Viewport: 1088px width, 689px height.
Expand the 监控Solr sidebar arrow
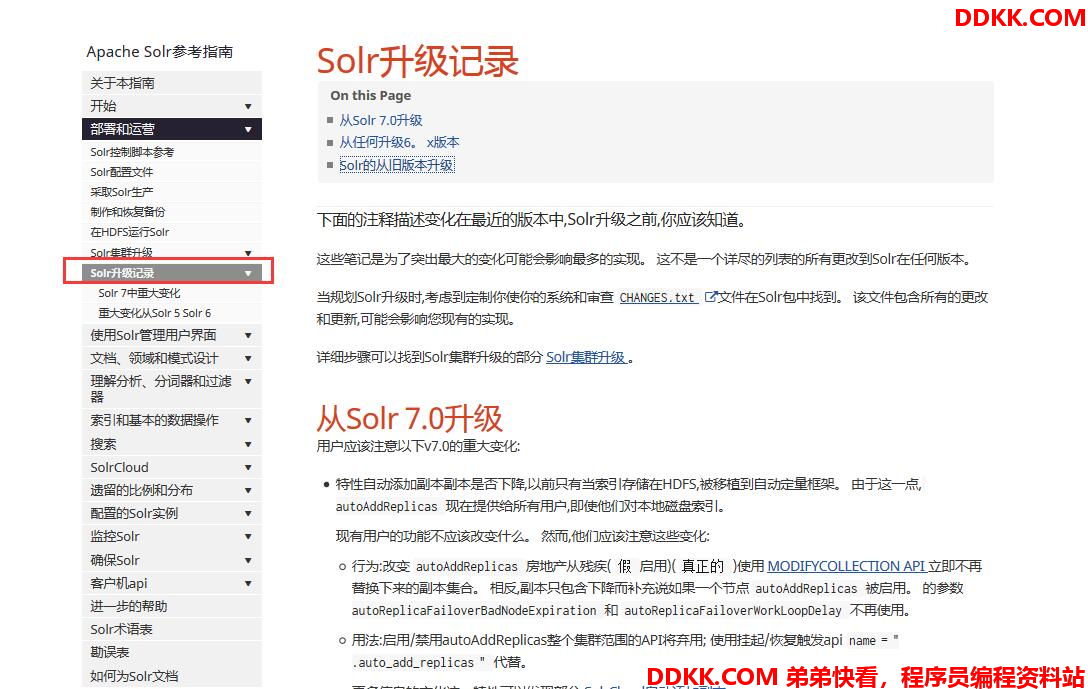pos(248,536)
